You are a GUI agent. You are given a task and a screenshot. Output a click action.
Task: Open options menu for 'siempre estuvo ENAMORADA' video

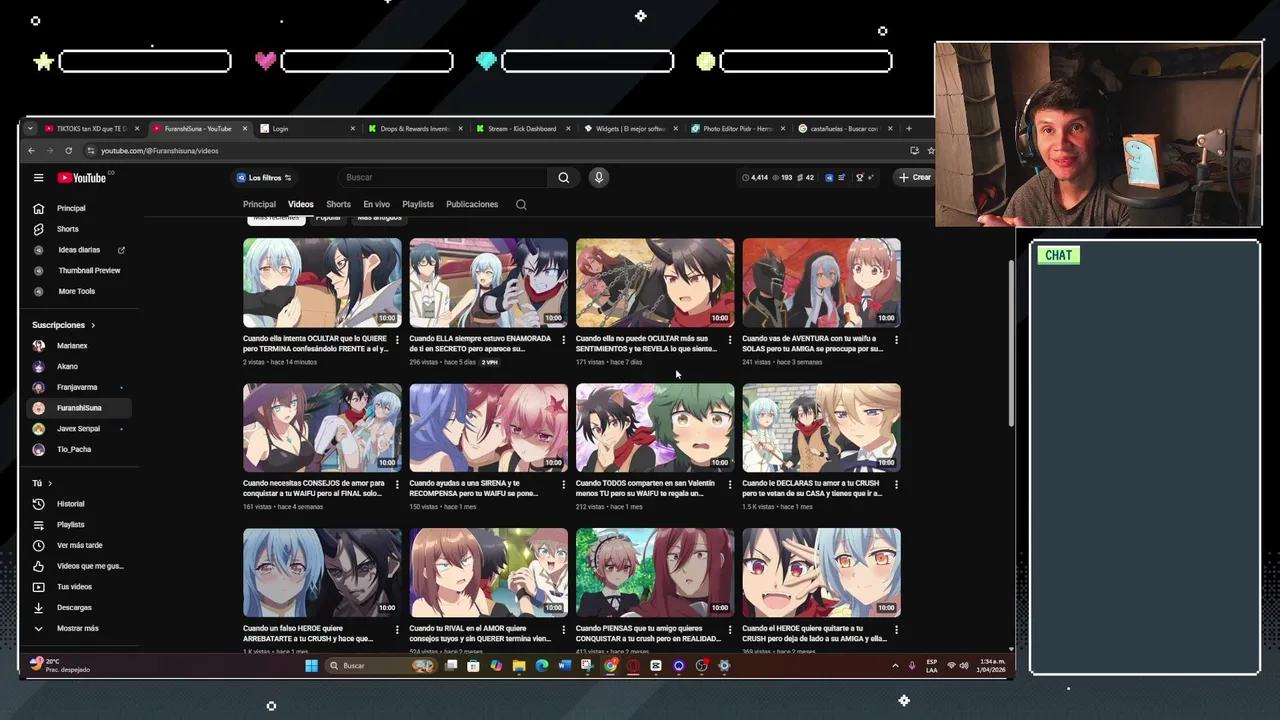[x=563, y=340]
